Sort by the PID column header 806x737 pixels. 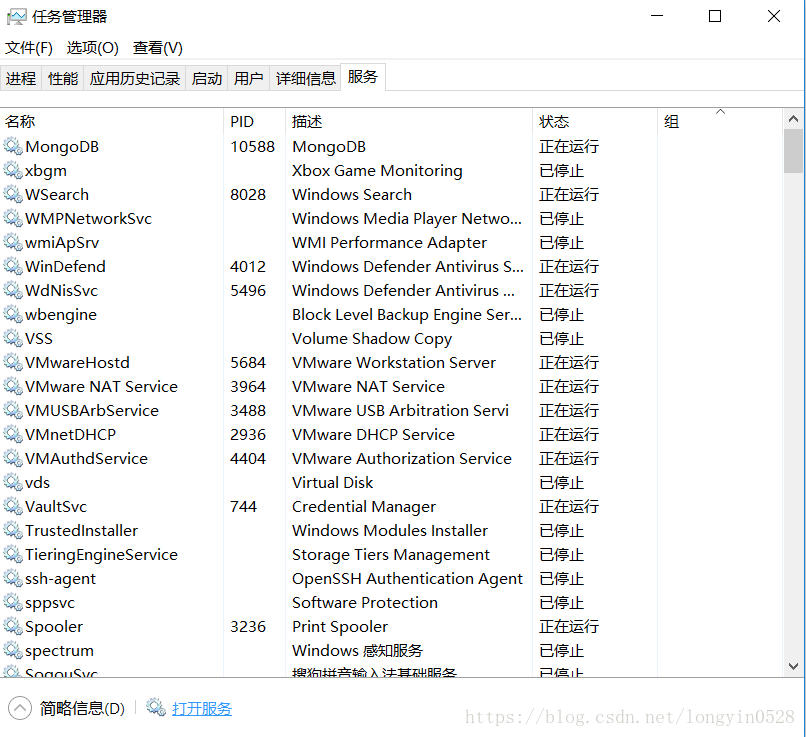[x=254, y=121]
